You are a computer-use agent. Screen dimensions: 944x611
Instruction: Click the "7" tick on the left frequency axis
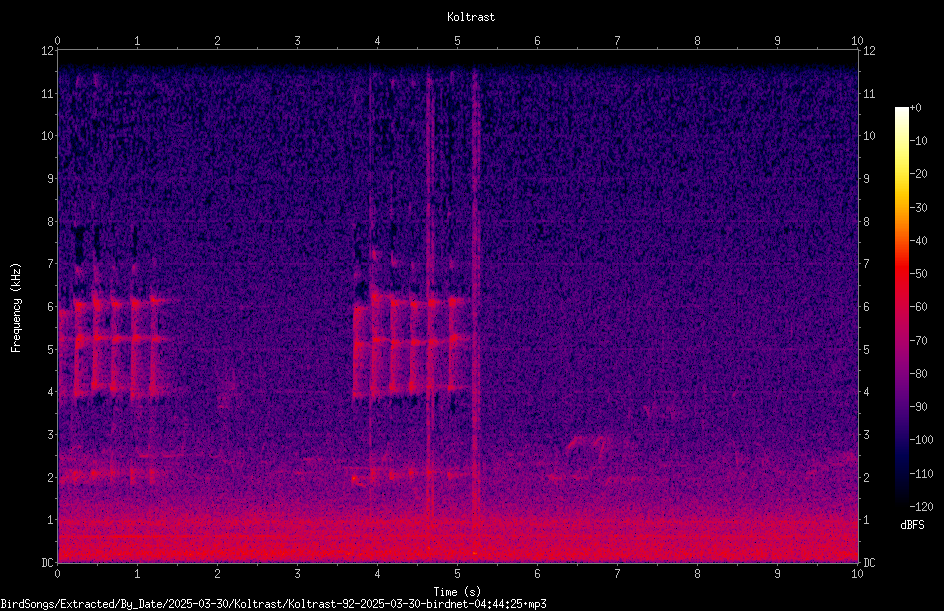coord(50,264)
